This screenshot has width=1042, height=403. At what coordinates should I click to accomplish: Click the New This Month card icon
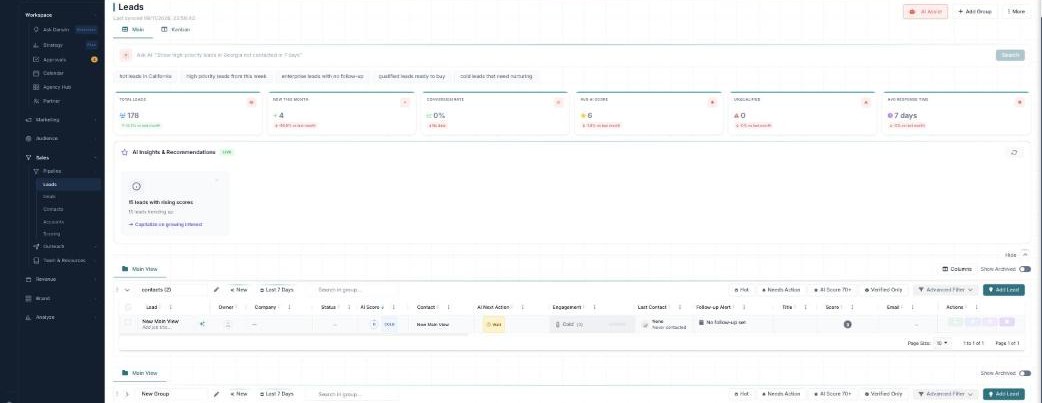click(x=405, y=102)
